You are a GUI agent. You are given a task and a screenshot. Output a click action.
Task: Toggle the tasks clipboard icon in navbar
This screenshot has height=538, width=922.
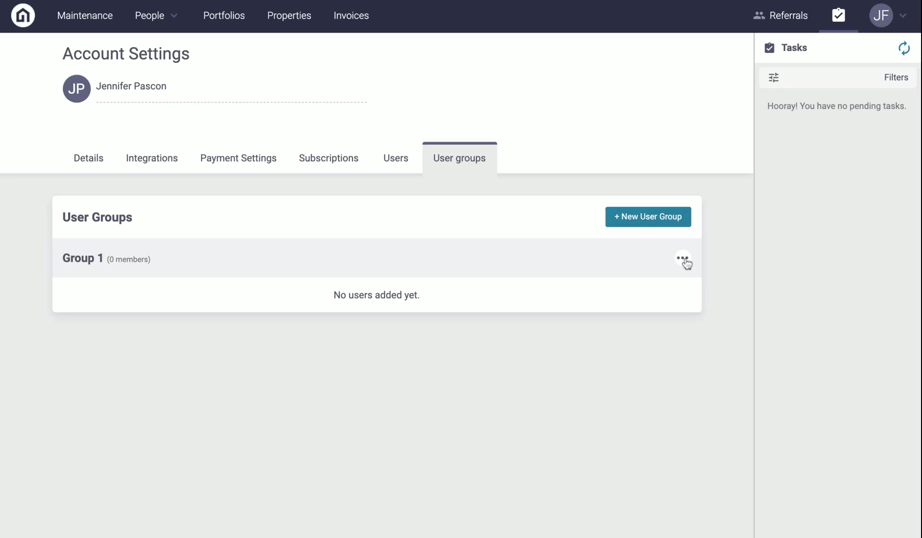pos(838,15)
